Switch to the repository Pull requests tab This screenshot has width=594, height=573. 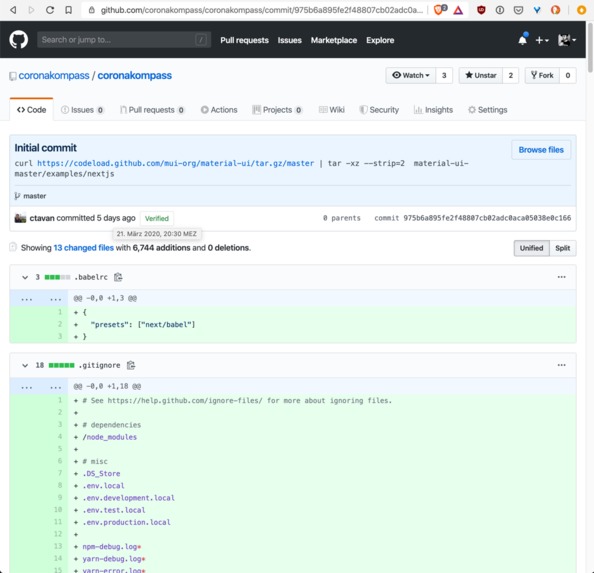[152, 110]
